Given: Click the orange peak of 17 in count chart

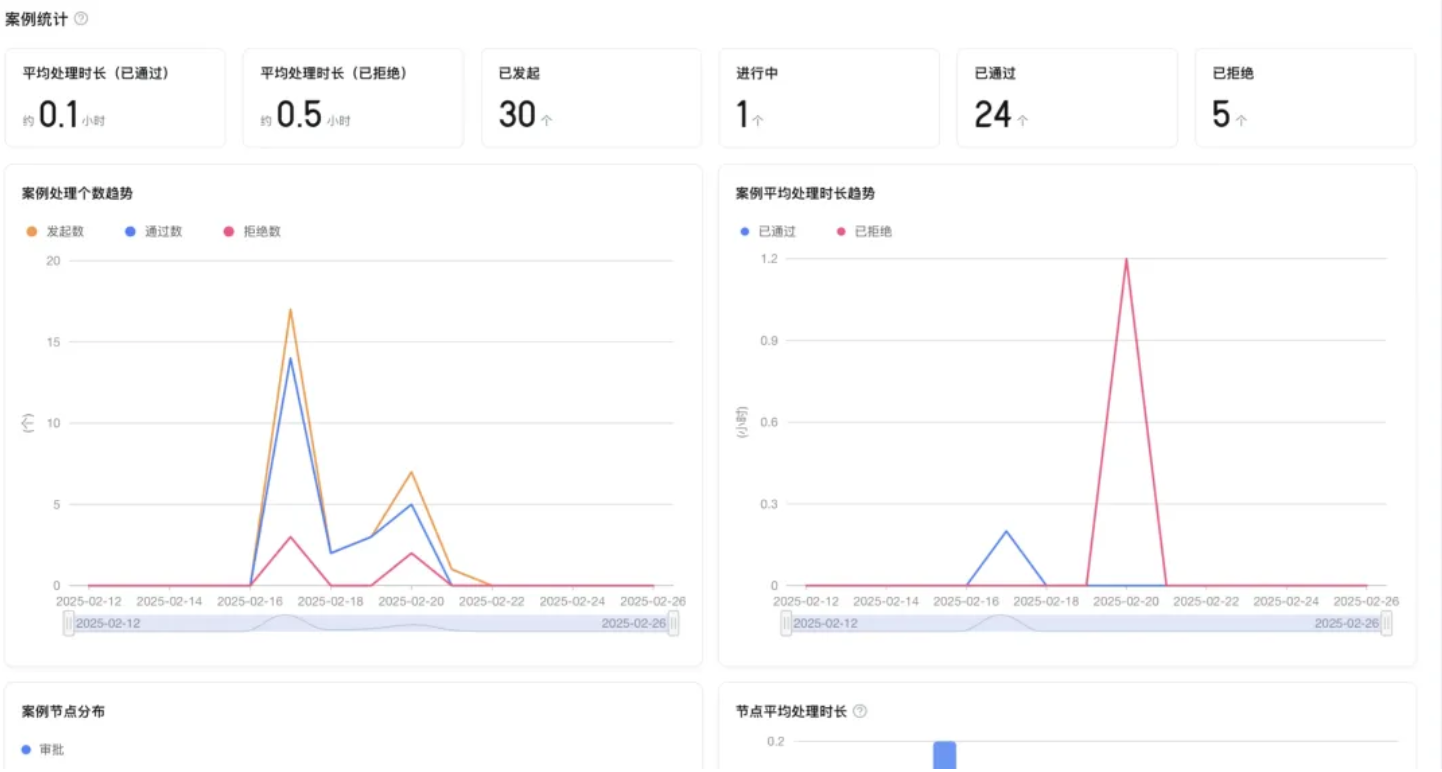Looking at the screenshot, I should (290, 309).
